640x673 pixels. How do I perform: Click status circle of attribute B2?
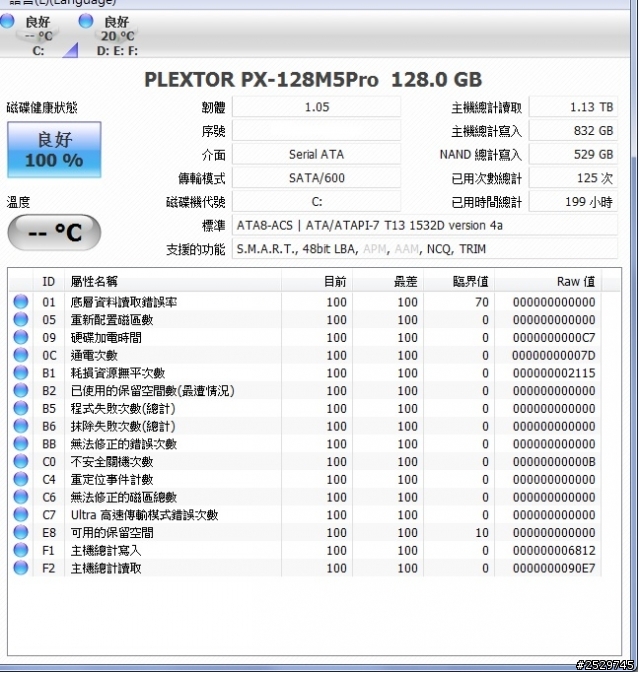pos(21,391)
